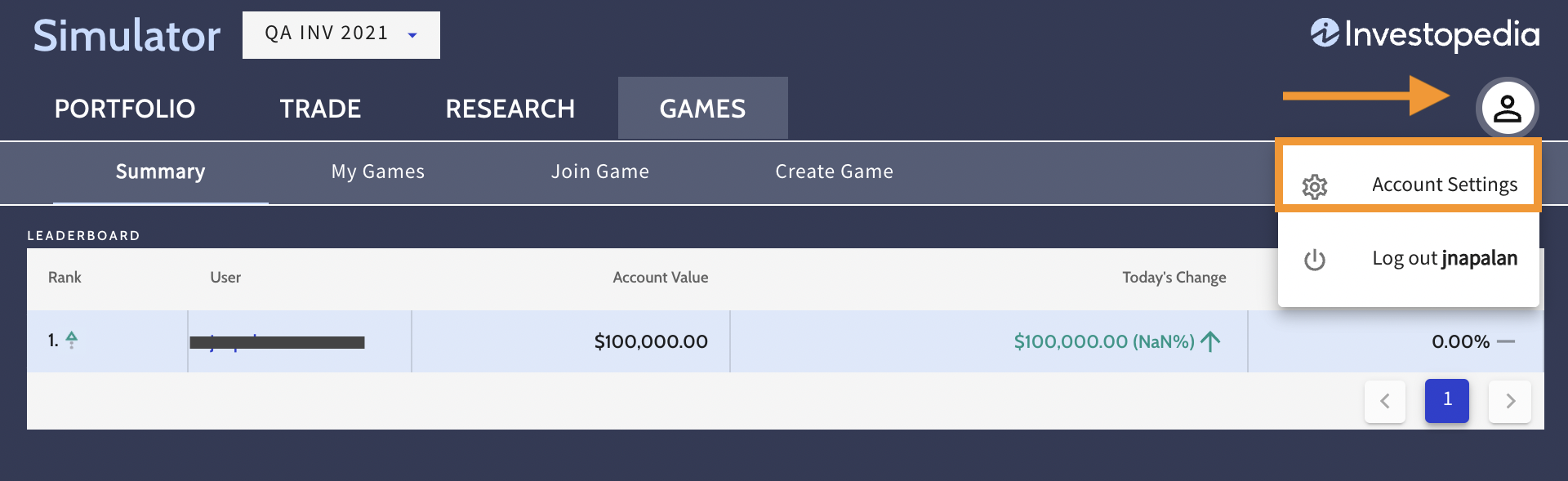Open the TRADE menu
The image size is (1568, 481).
[x=320, y=109]
